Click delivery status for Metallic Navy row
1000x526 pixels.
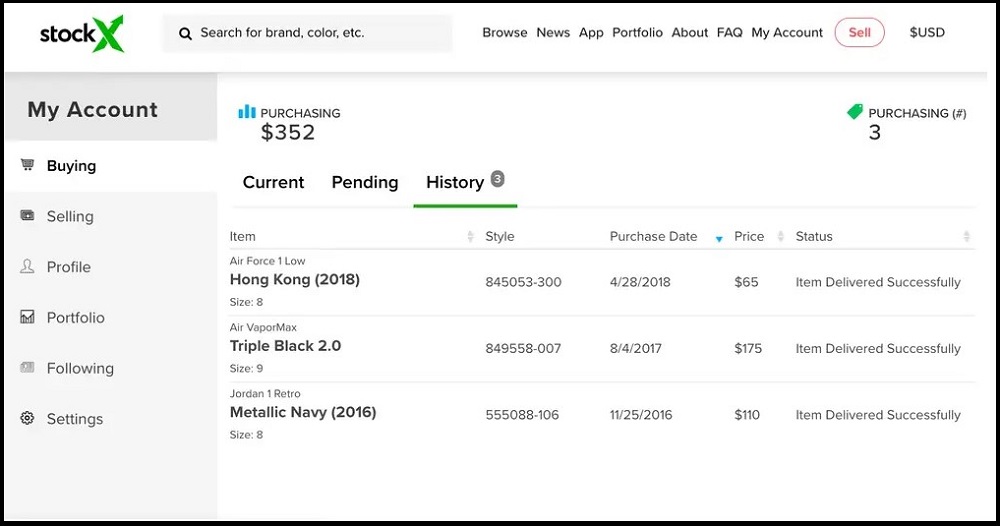pos(878,415)
